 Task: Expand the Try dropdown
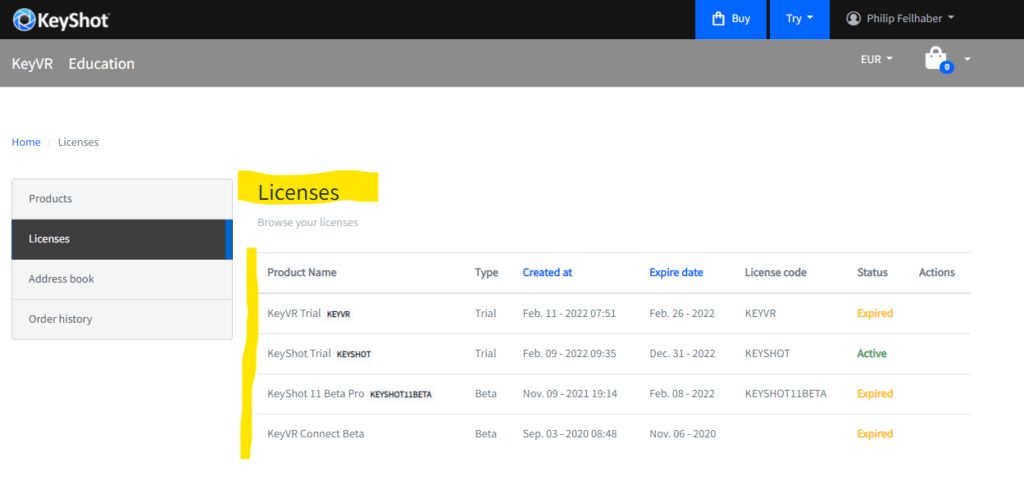pyautogui.click(x=799, y=19)
